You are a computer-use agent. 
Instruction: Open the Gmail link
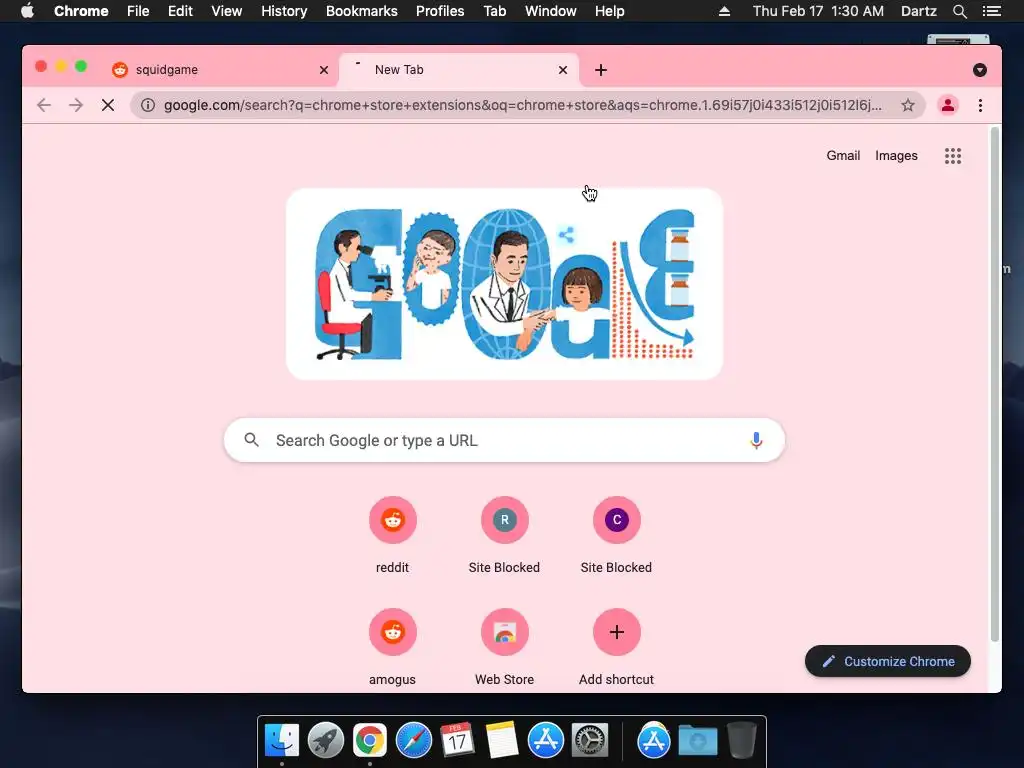tap(843, 156)
